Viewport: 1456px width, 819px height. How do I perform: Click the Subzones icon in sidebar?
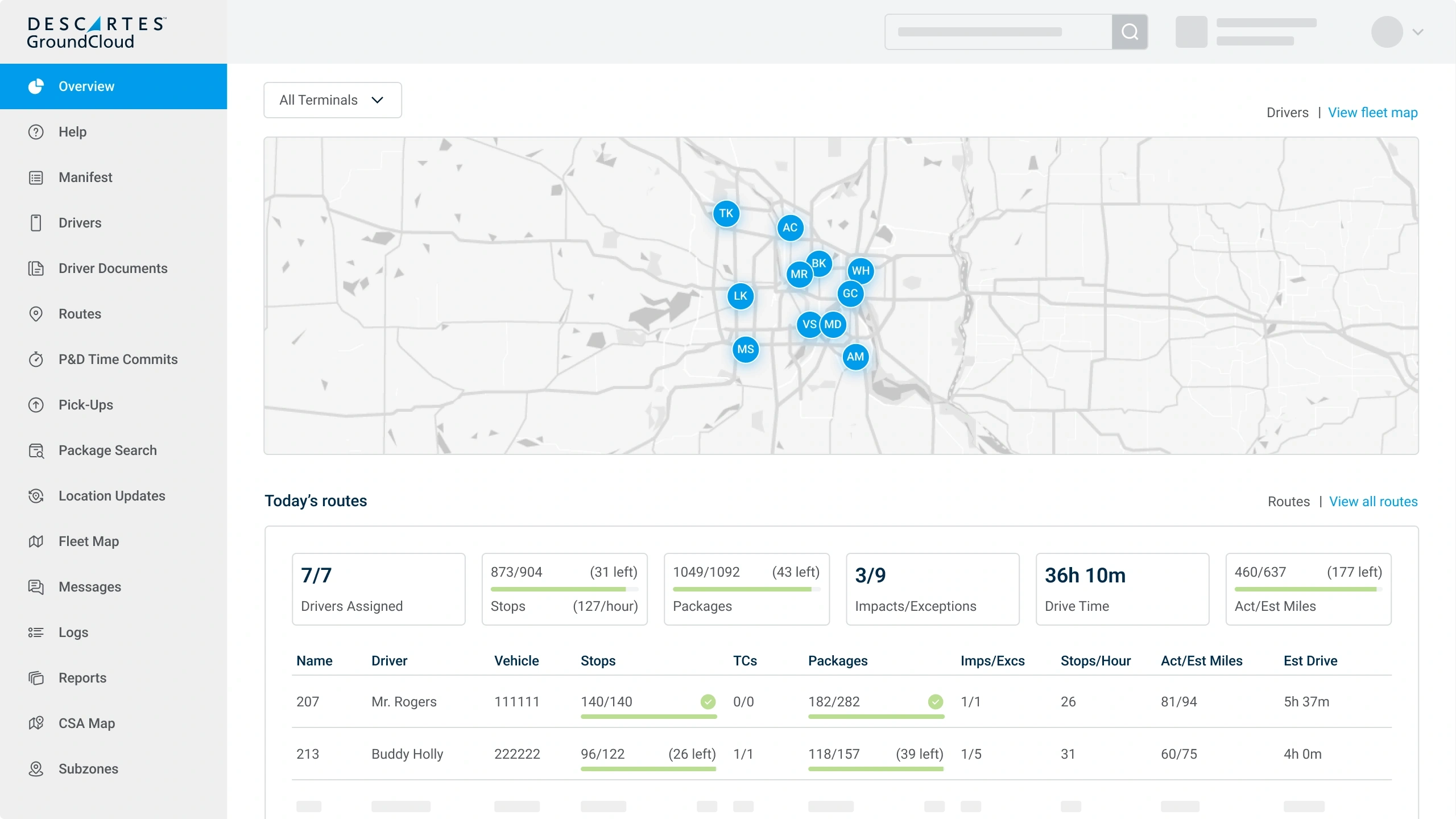pos(36,769)
